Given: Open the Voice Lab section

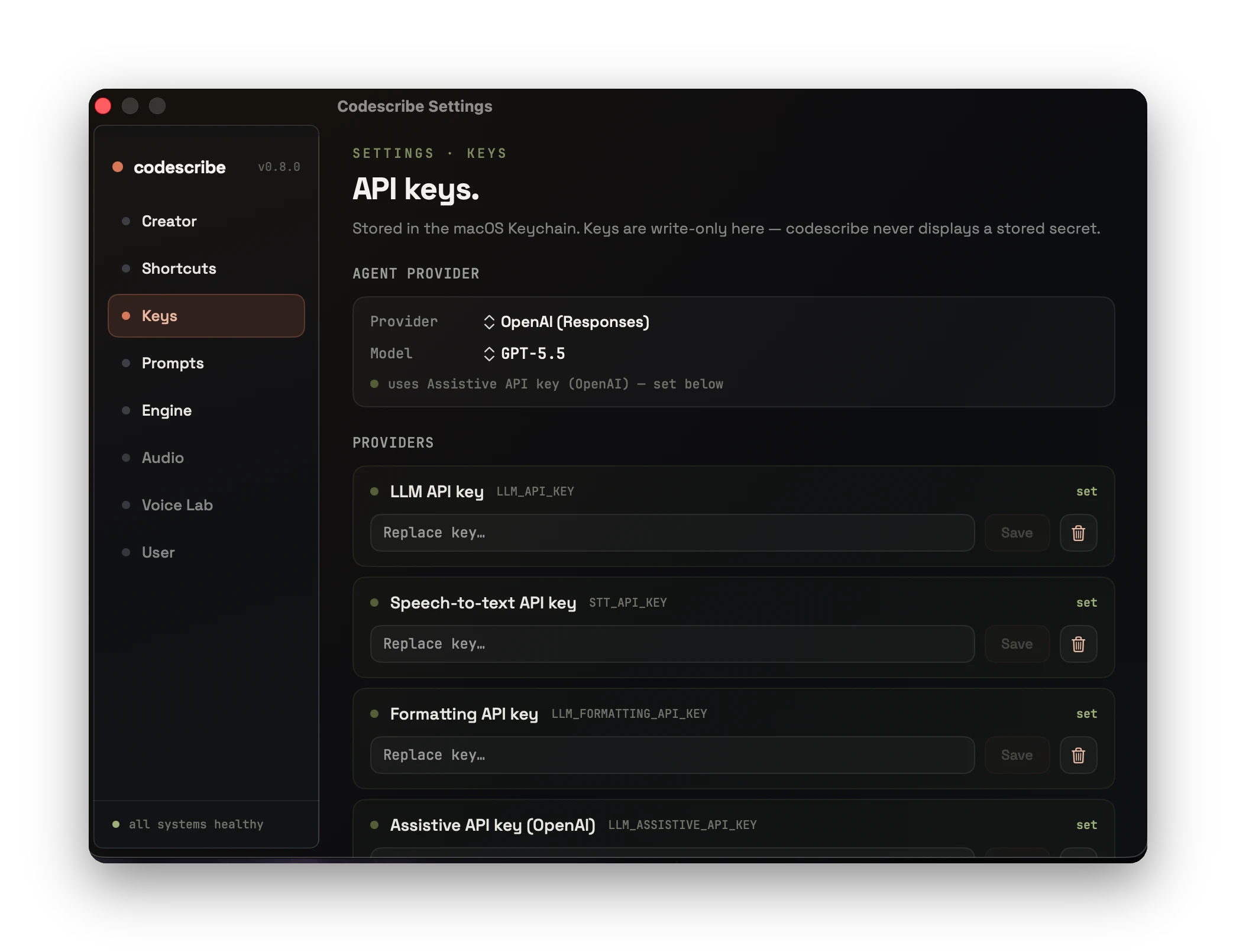Looking at the screenshot, I should point(206,505).
